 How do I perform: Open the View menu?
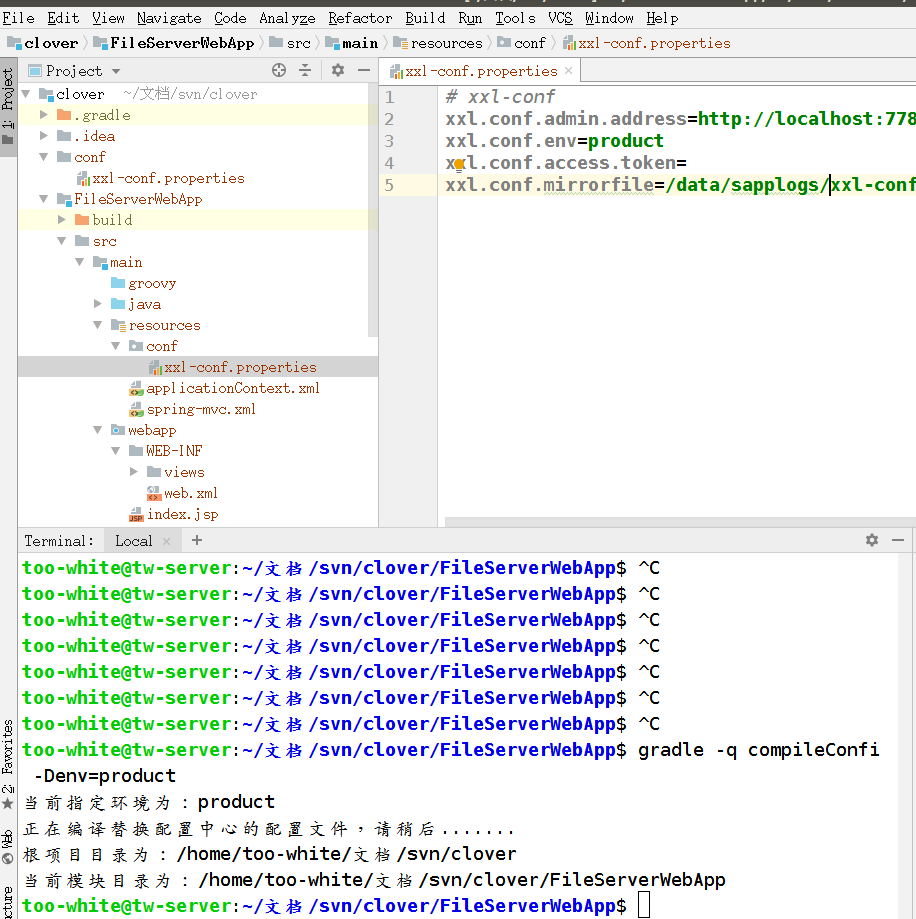coord(108,18)
